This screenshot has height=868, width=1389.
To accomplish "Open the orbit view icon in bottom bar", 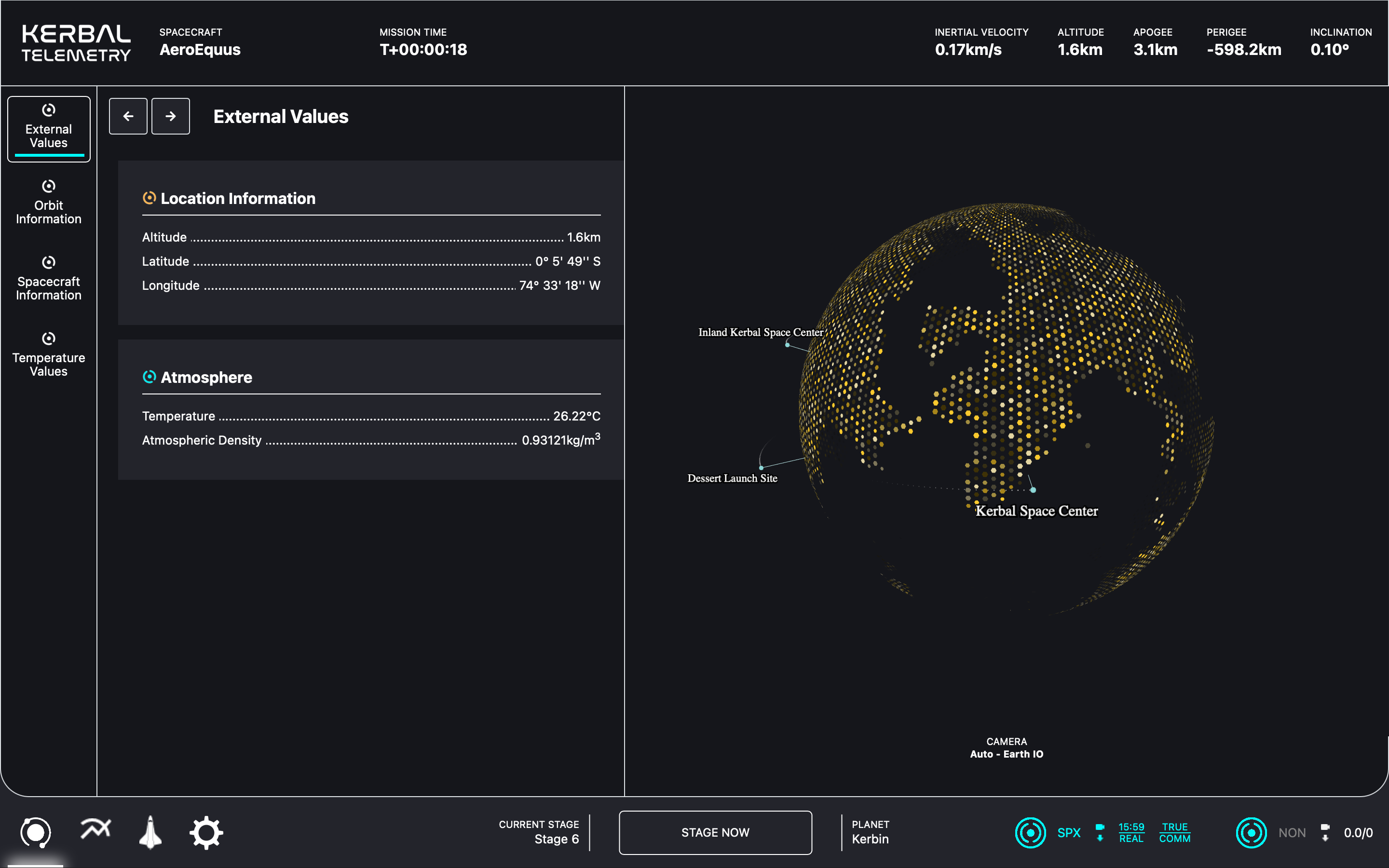I will click(x=36, y=832).
